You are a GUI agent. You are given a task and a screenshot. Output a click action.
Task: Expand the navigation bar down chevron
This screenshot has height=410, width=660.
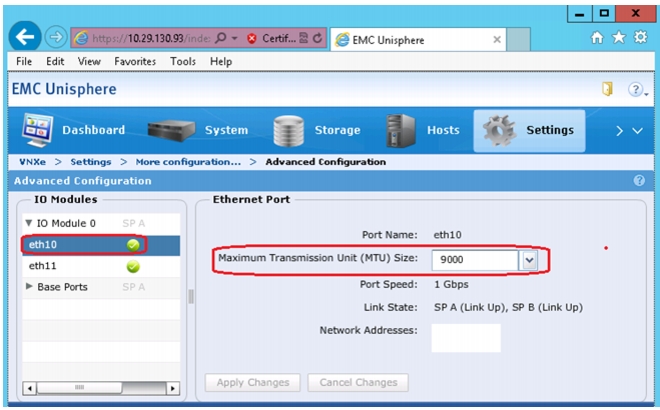pyautogui.click(x=637, y=131)
